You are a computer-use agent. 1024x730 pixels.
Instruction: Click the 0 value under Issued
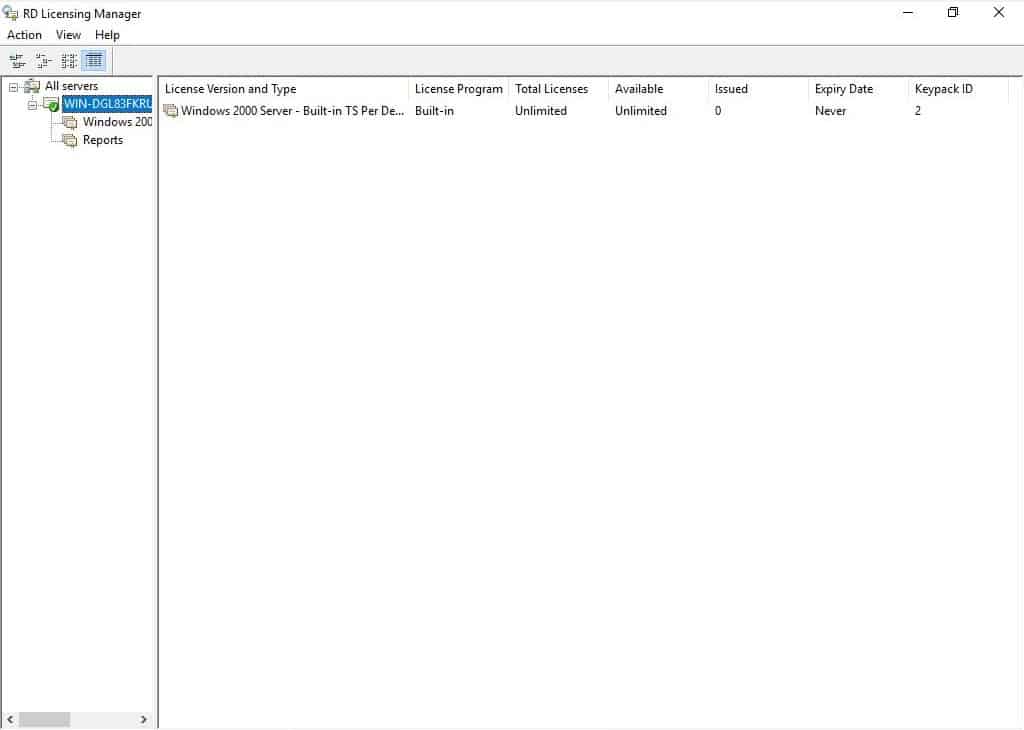pos(718,111)
